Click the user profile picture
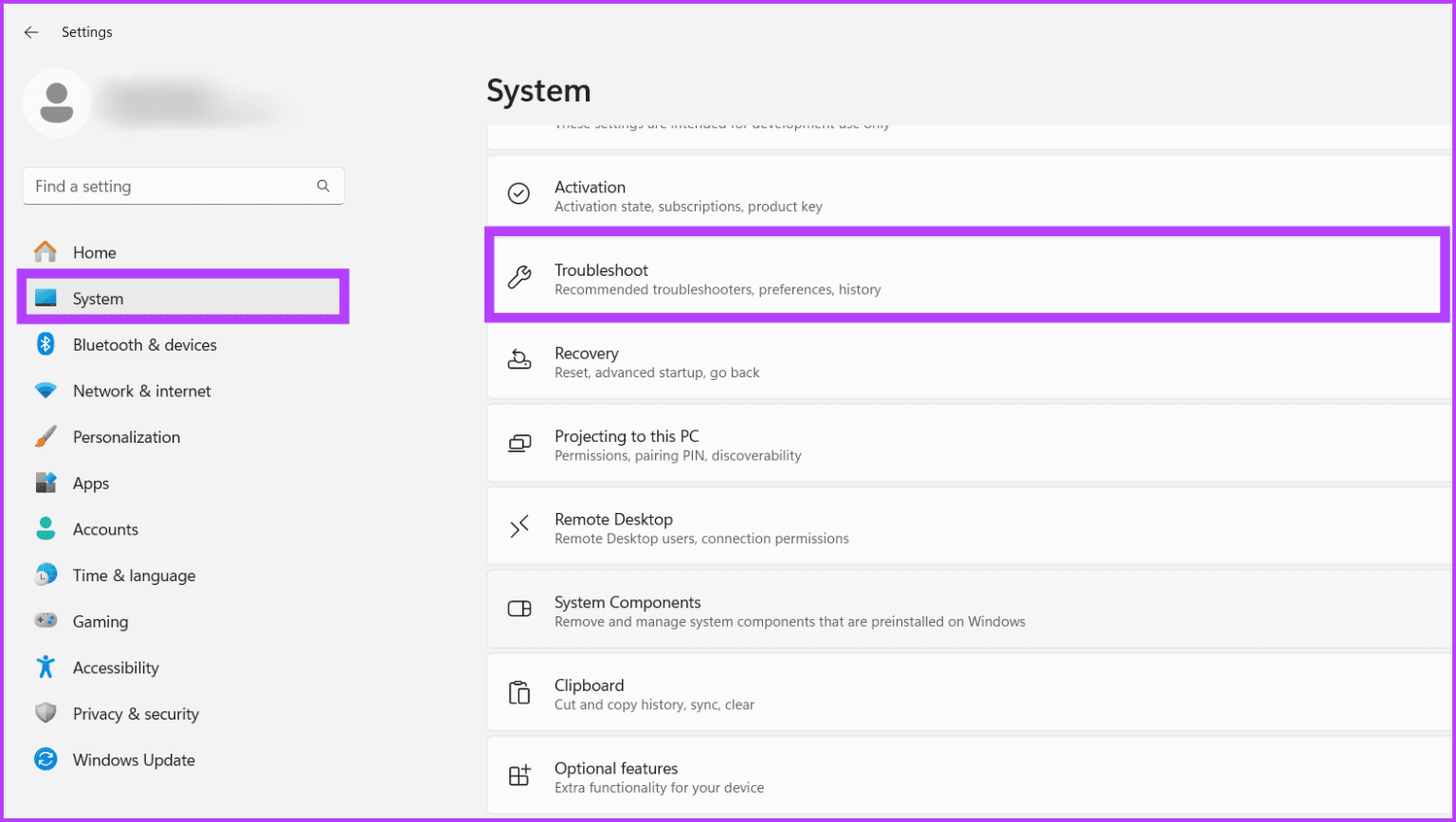This screenshot has height=822, width=1456. point(56,102)
